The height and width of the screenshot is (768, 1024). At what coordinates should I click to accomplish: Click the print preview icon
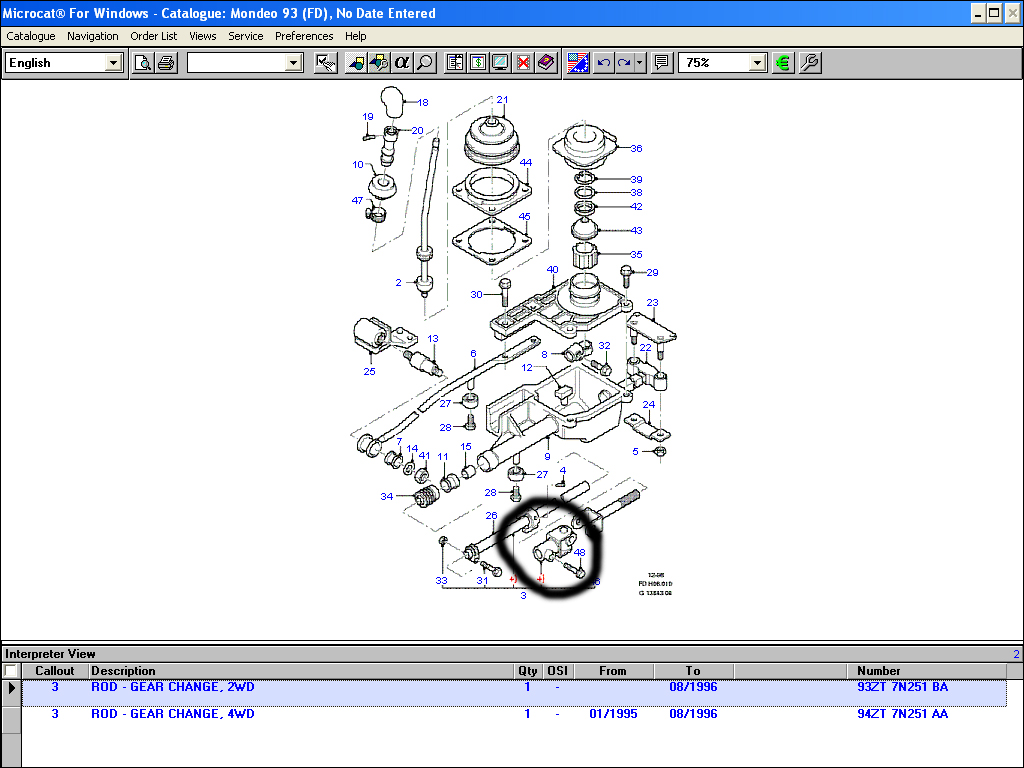pos(143,63)
